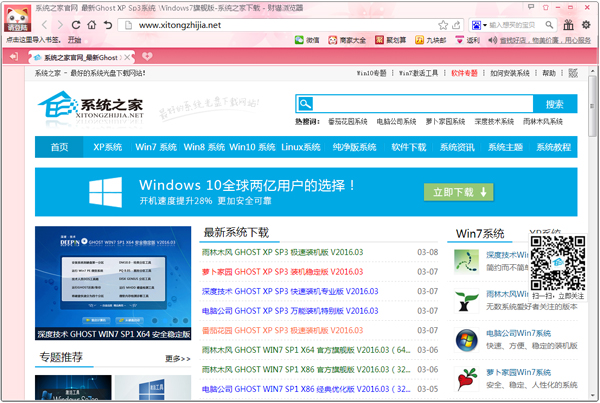This screenshot has height=403, width=600.
Task: Open the Win7 系统 navigation menu item
Action: point(155,147)
